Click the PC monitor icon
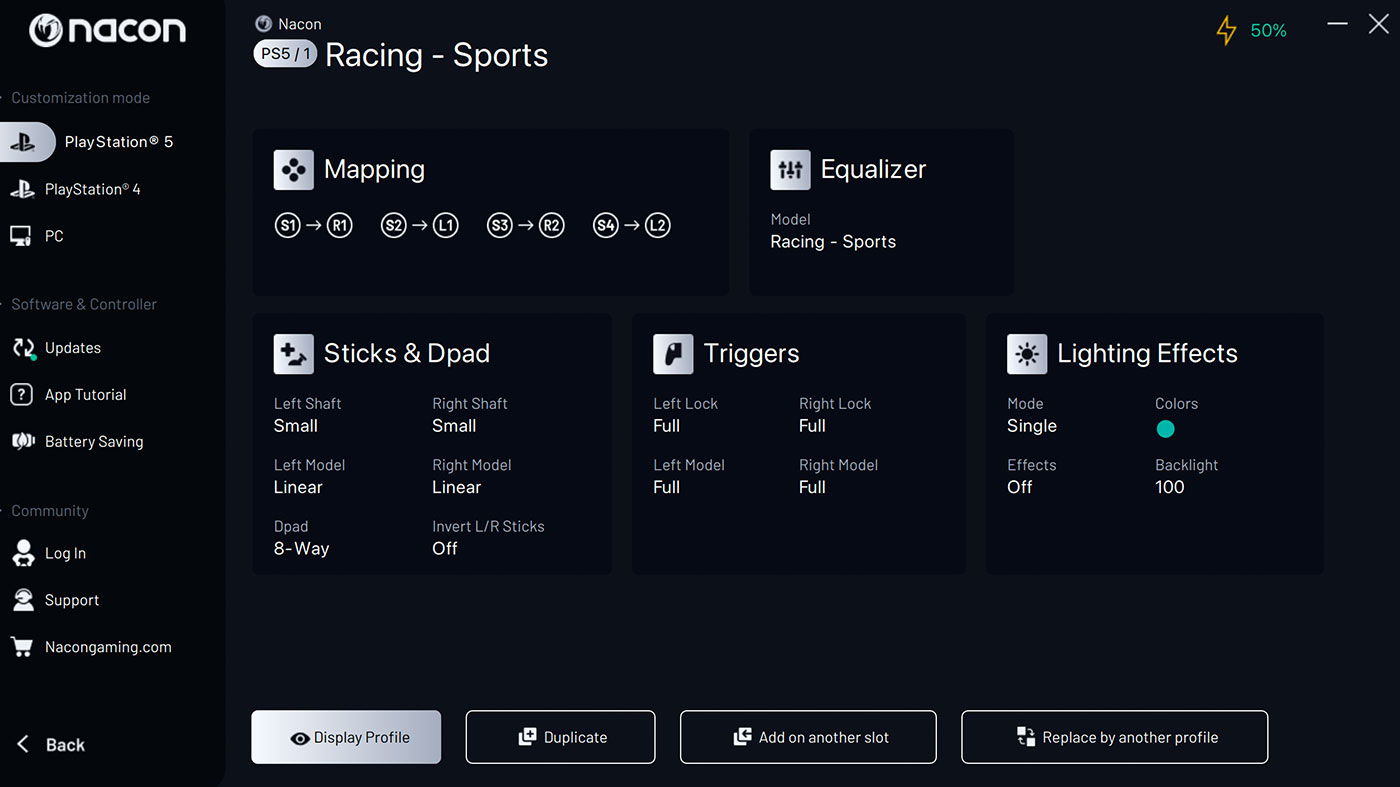 (21, 236)
